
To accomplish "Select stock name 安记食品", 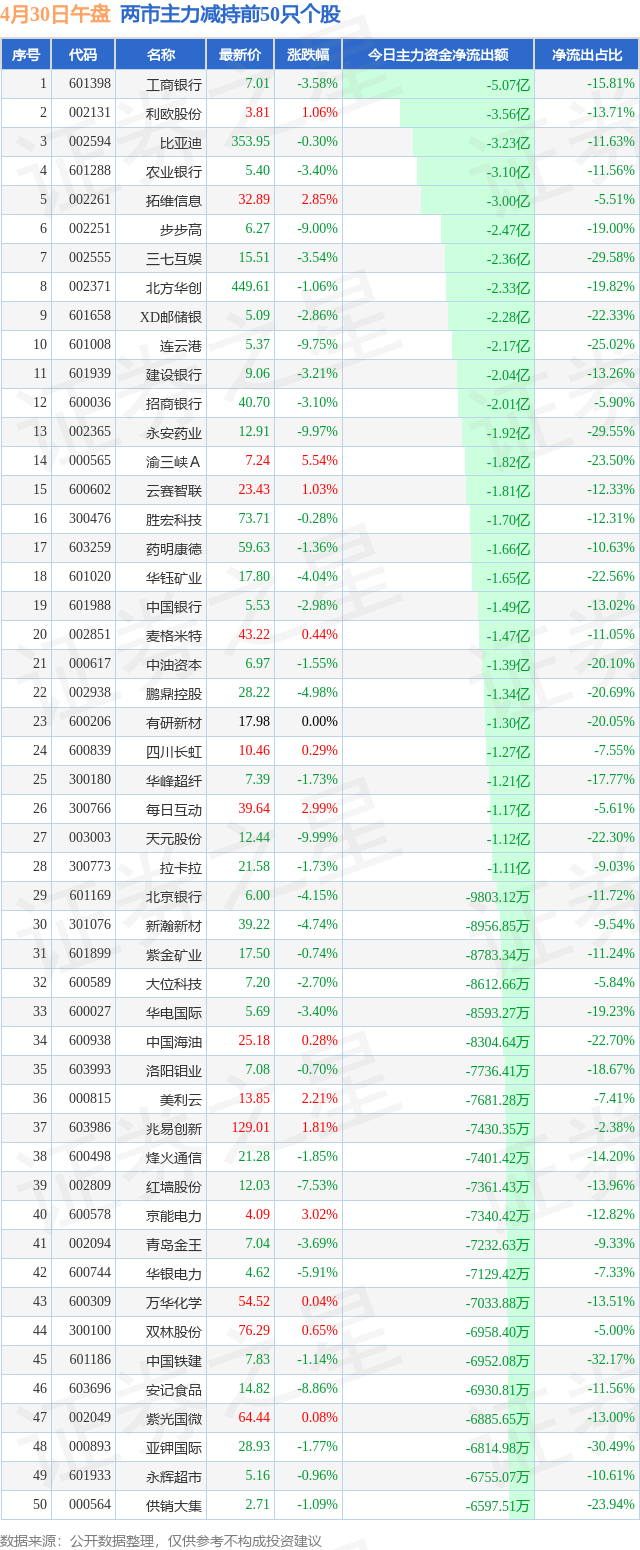I will point(174,1389).
